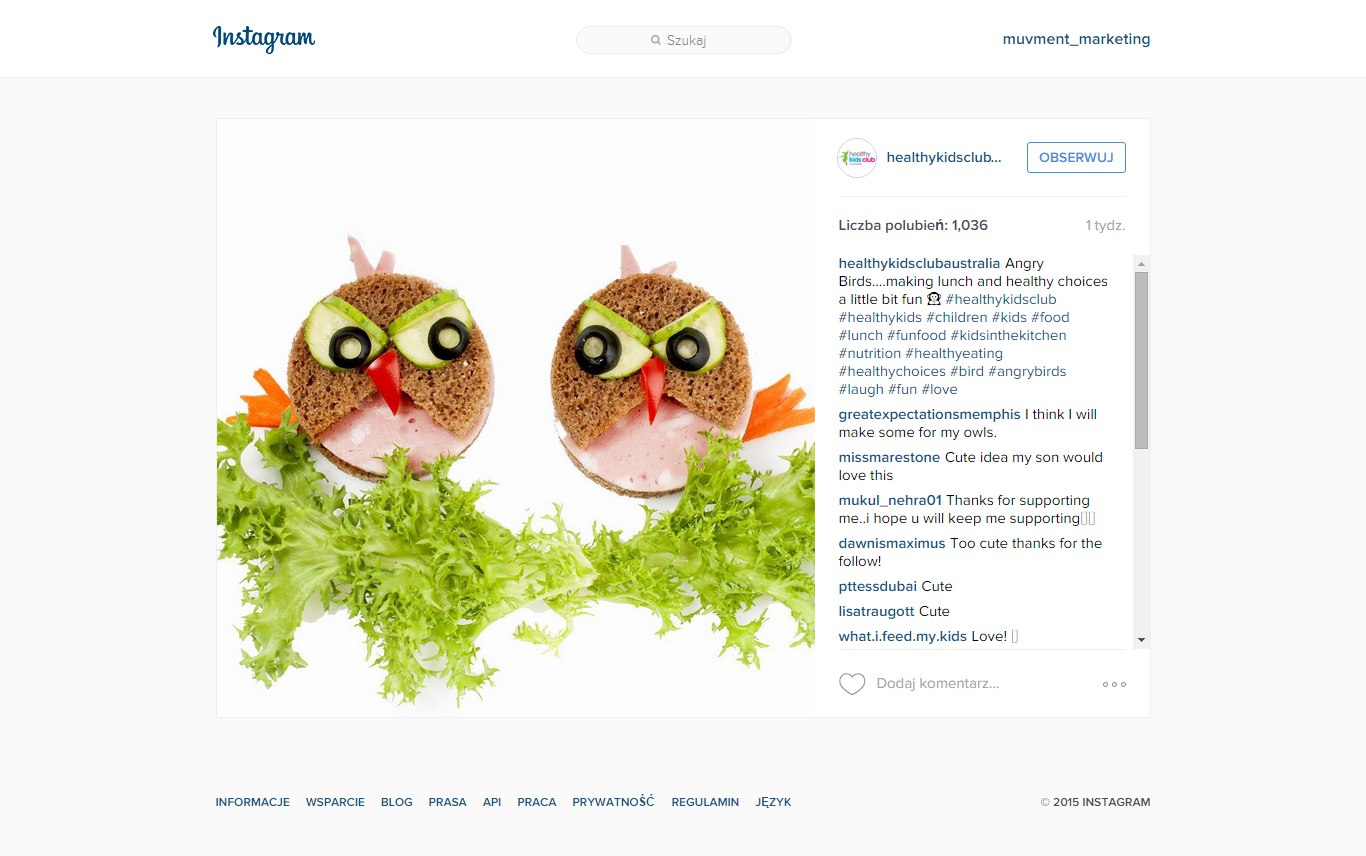The height and width of the screenshot is (856, 1366).
Task: Like the post with the heart icon
Action: click(852, 684)
